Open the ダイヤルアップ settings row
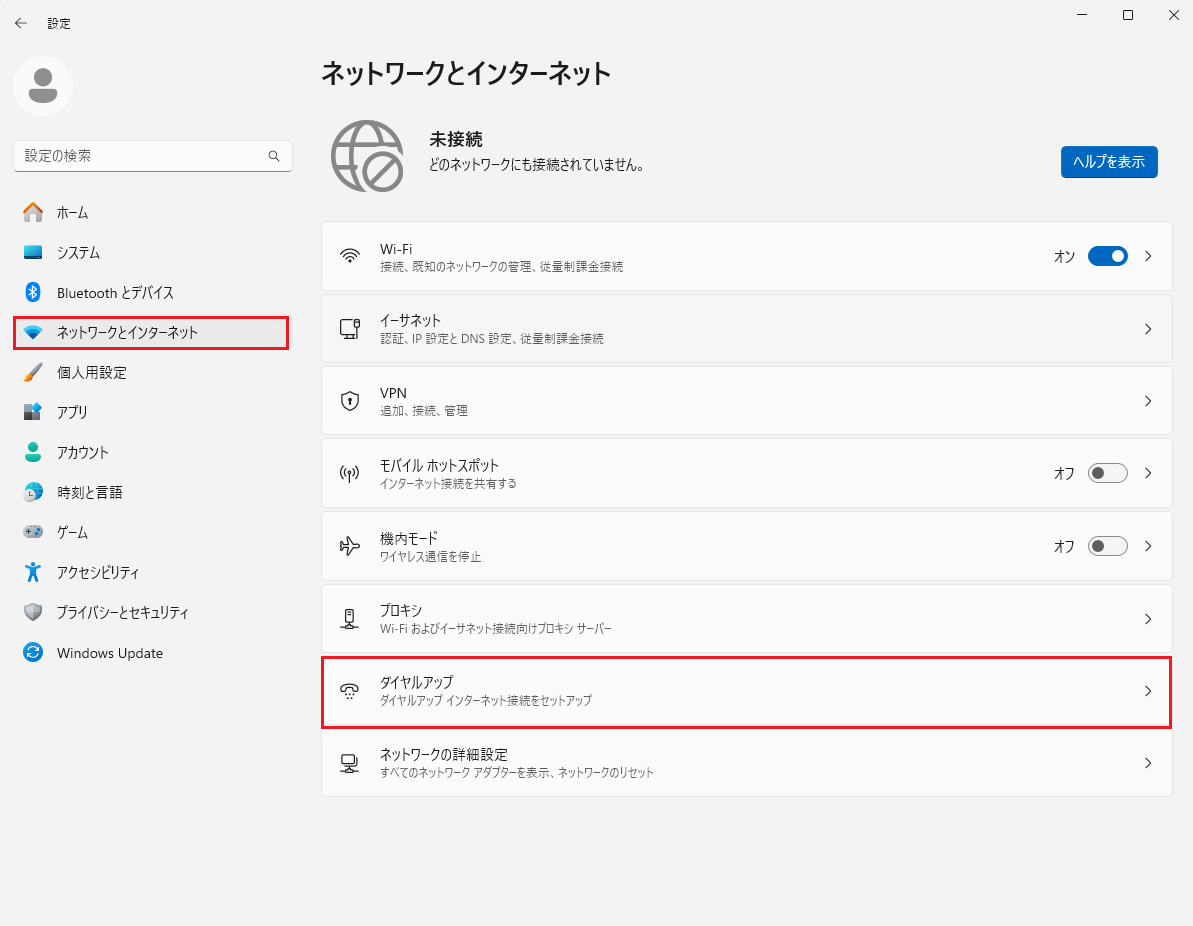Image resolution: width=1193 pixels, height=926 pixels. (745, 691)
